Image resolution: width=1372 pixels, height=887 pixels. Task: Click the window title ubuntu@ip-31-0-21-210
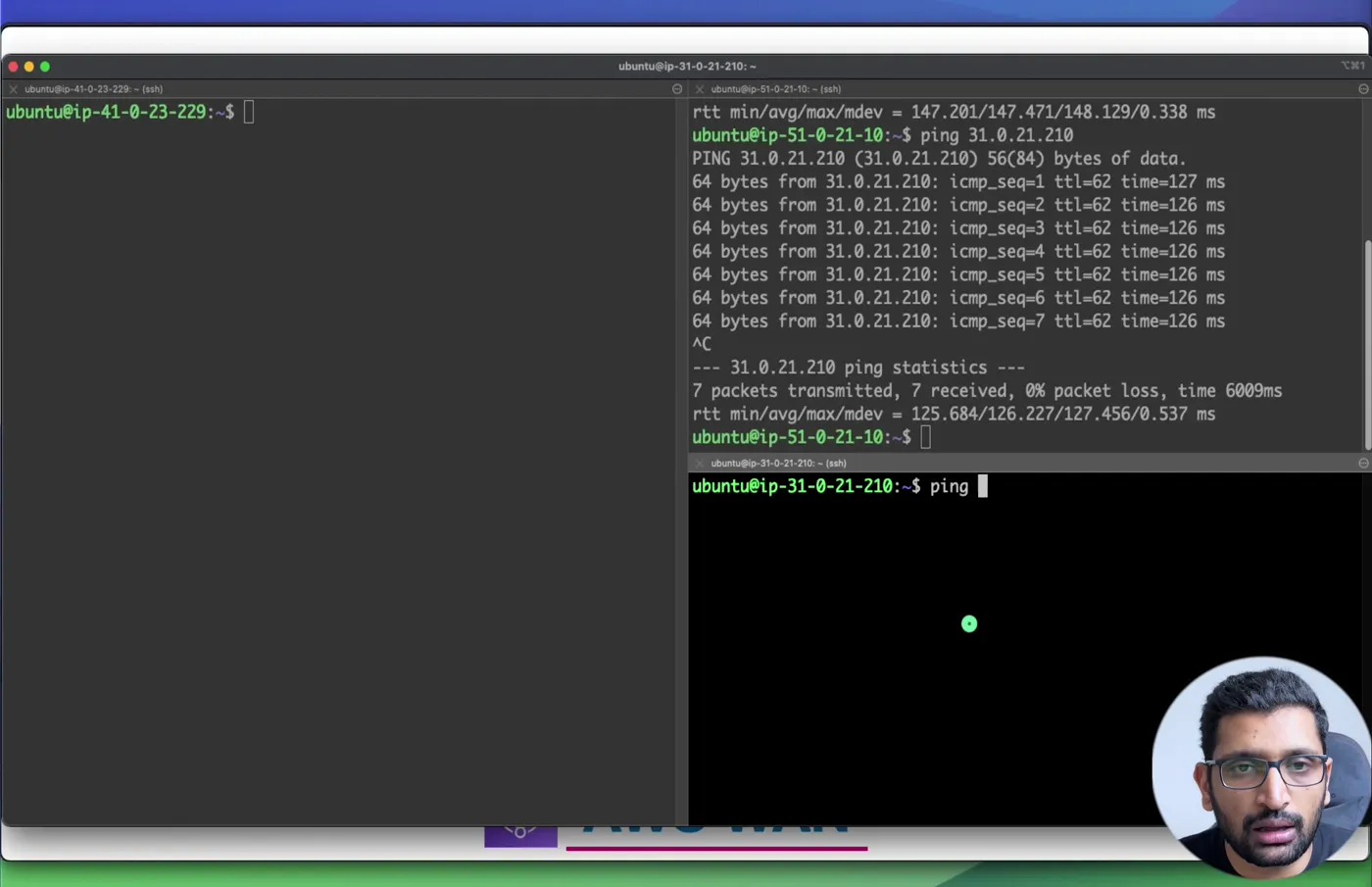click(x=687, y=67)
